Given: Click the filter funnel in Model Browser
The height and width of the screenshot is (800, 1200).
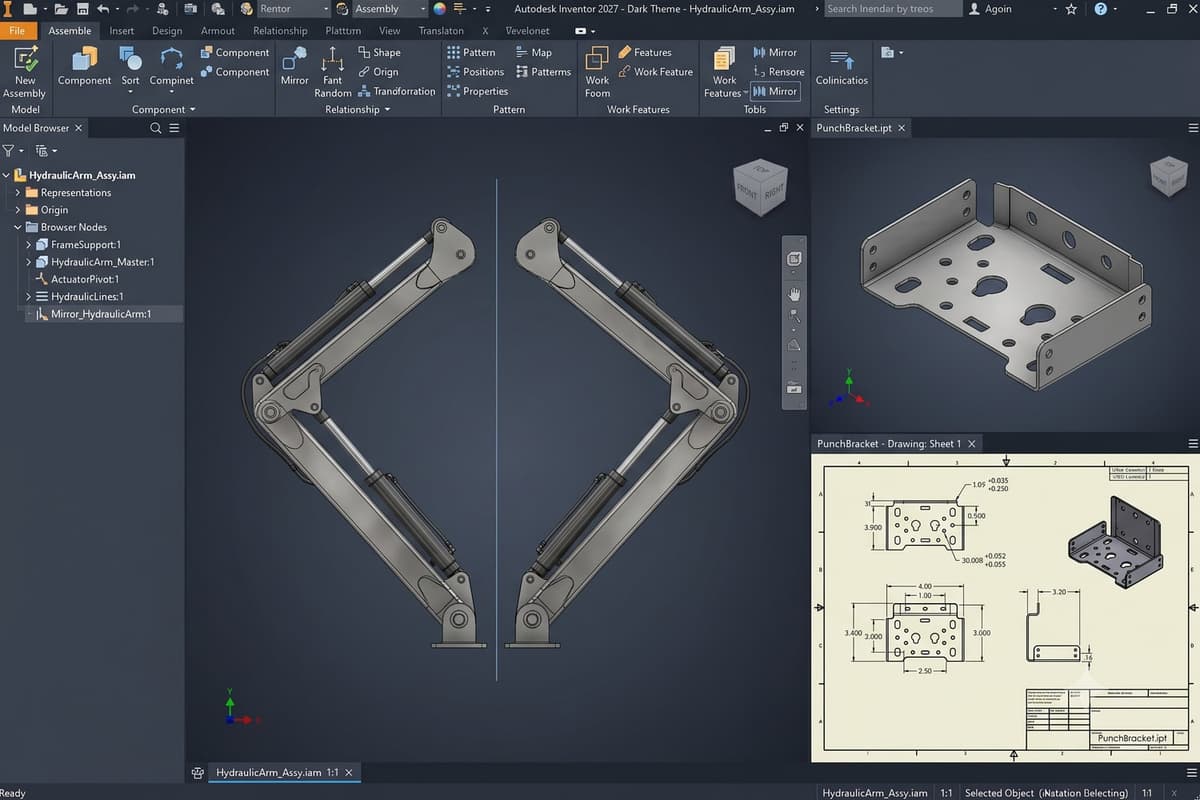Looking at the screenshot, I should (x=9, y=151).
